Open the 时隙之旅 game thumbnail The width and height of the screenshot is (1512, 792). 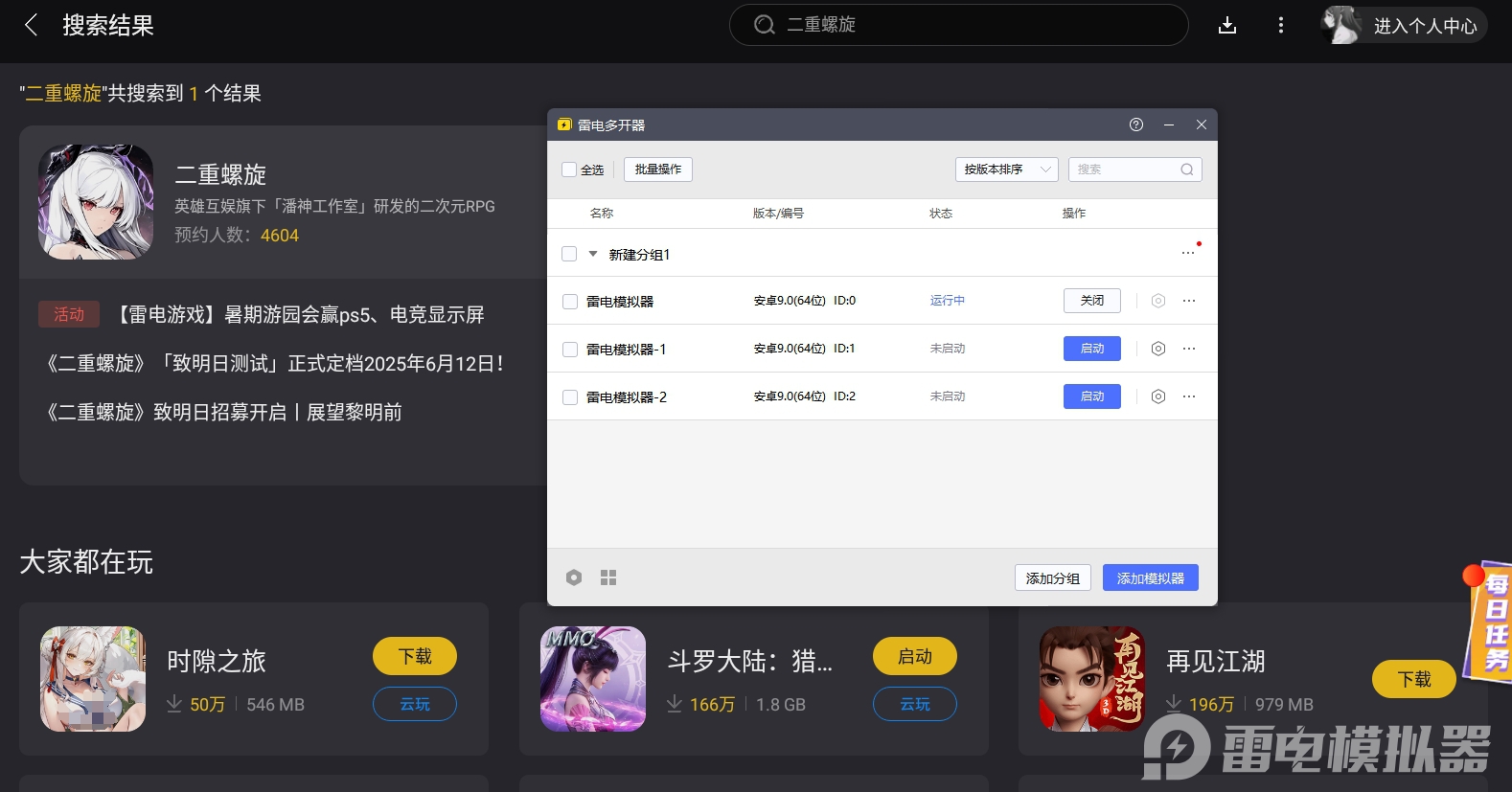point(93,679)
